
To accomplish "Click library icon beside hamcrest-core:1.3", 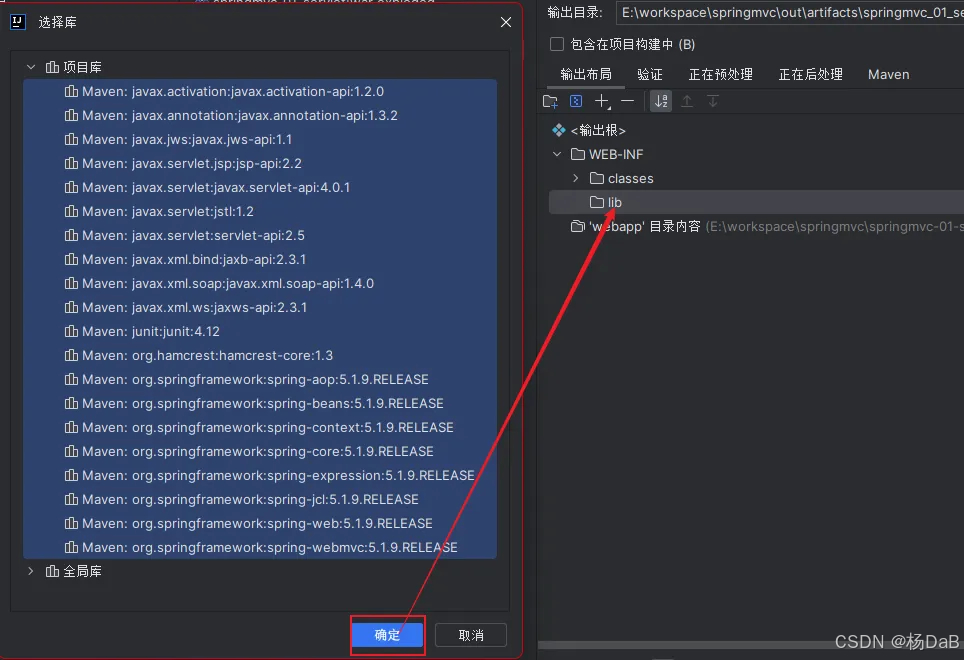I will 71,355.
